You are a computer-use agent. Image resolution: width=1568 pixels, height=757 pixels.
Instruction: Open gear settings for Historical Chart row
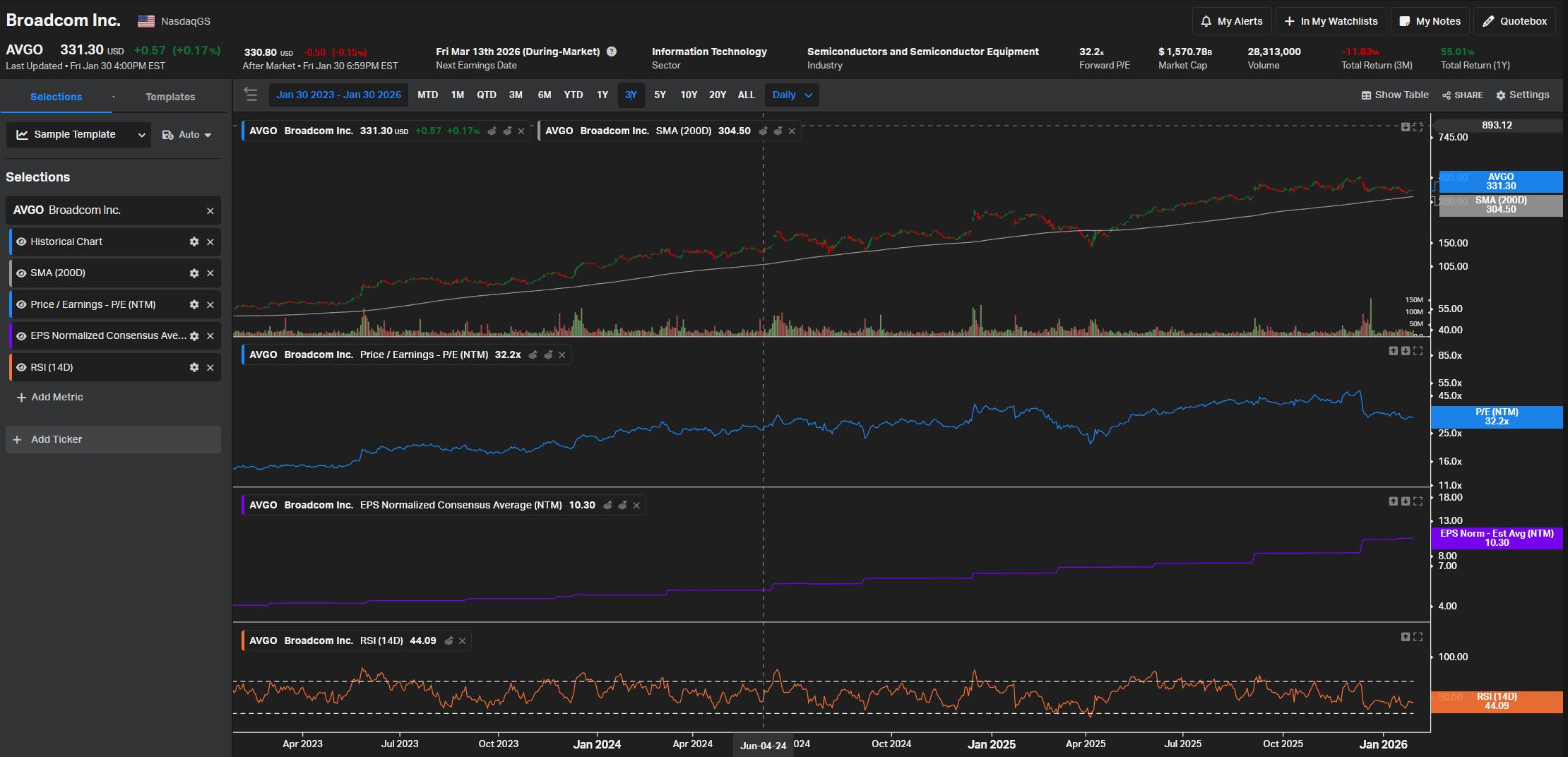(x=194, y=242)
